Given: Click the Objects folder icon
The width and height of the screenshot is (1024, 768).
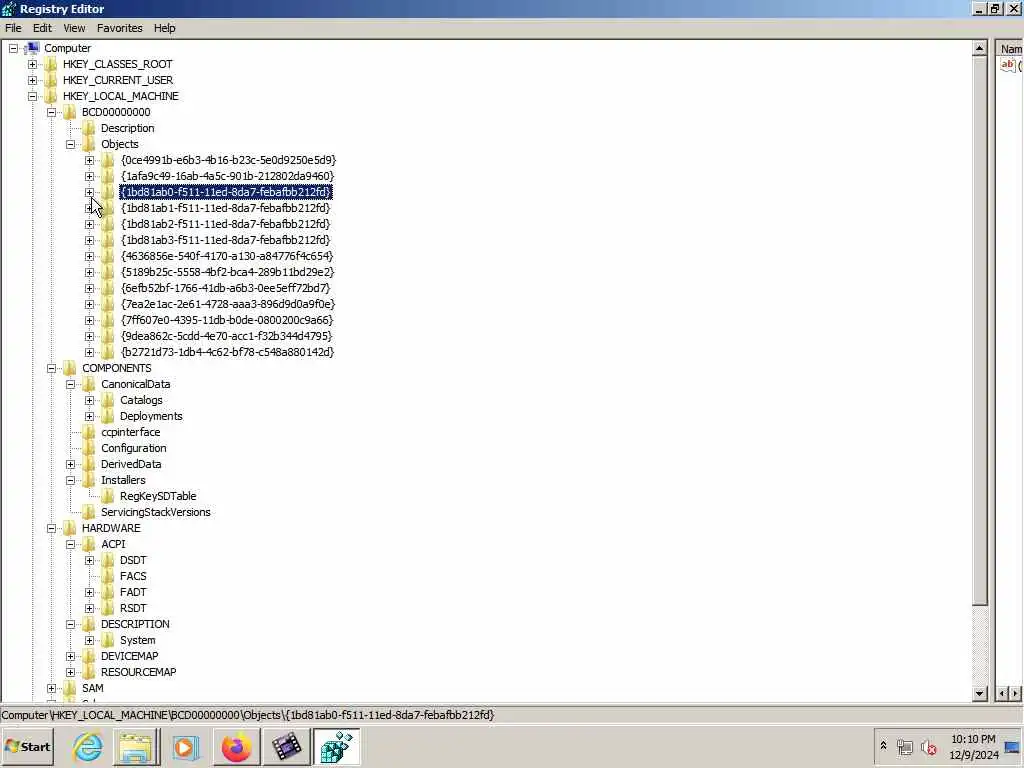Looking at the screenshot, I should coord(88,144).
